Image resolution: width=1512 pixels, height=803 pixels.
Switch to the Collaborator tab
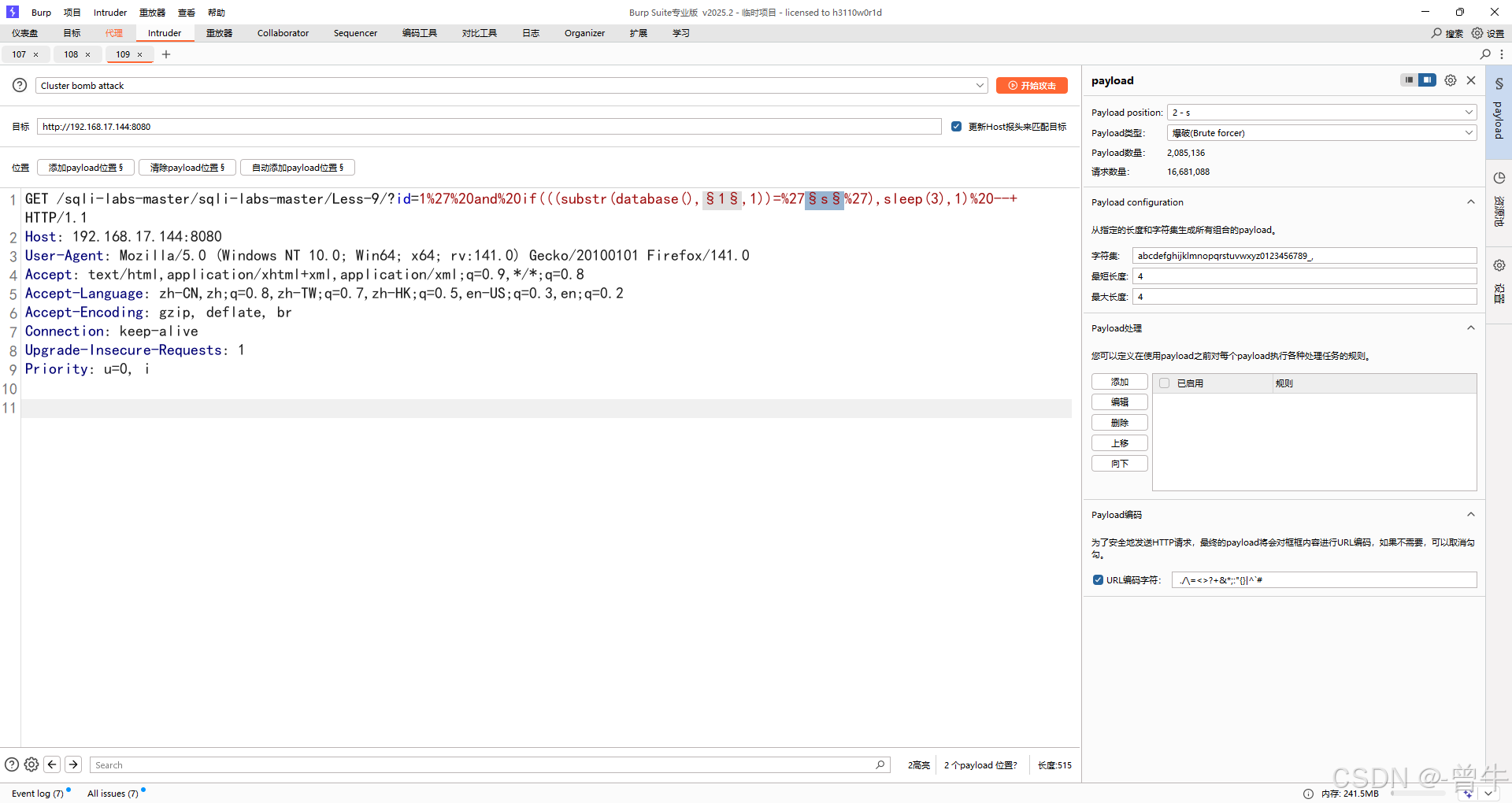pyautogui.click(x=283, y=33)
